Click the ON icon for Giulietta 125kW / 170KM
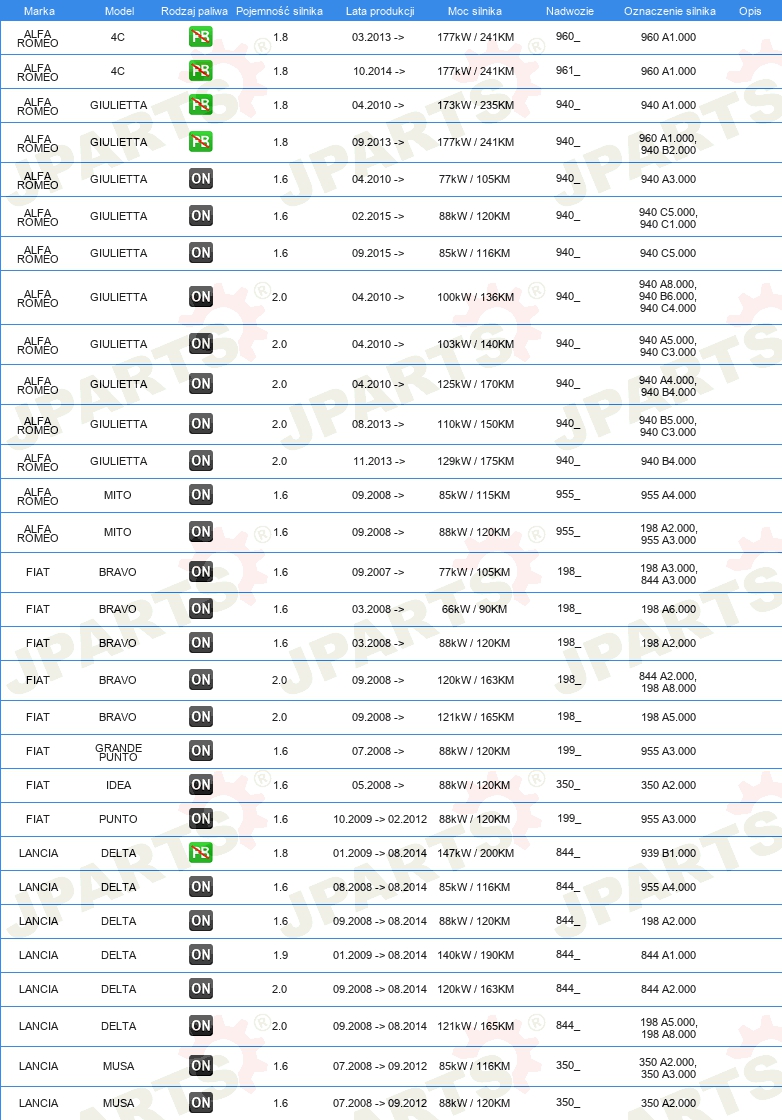Screen dimensions: 782x1120 201,384
